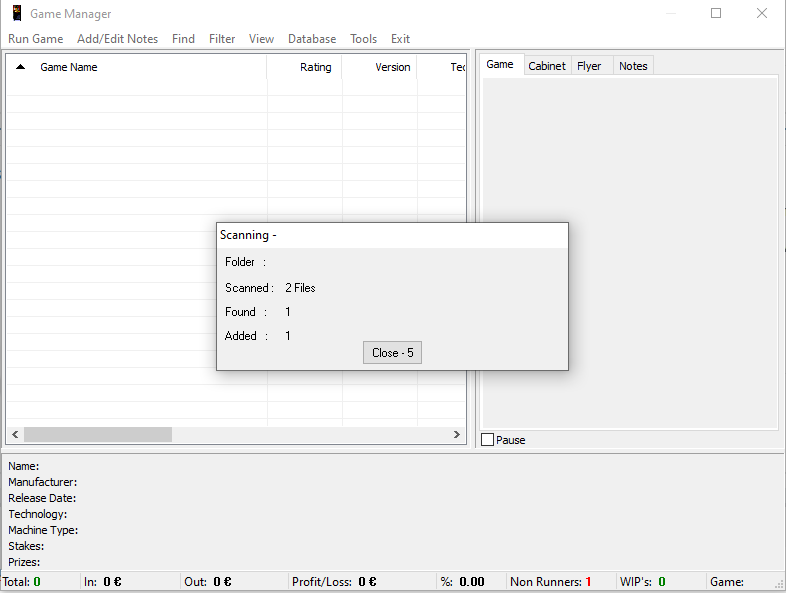Open the Add/Edit Notes menu
The height and width of the screenshot is (593, 786).
click(x=117, y=39)
